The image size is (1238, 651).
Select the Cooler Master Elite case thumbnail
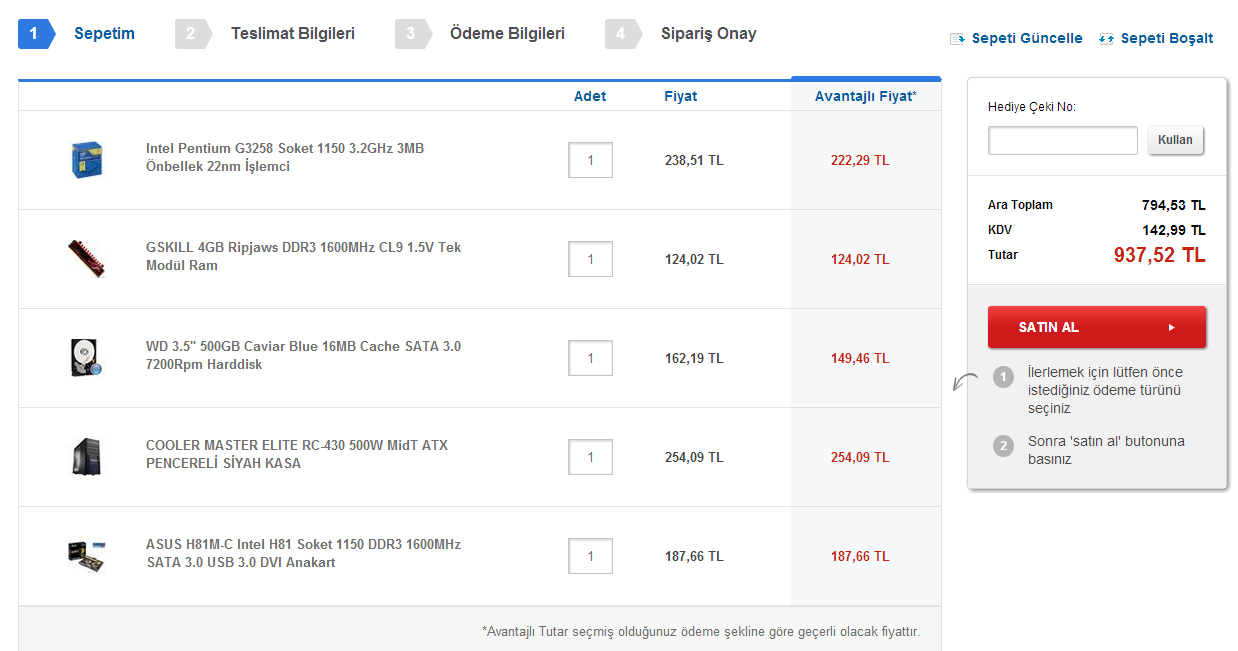(87, 457)
